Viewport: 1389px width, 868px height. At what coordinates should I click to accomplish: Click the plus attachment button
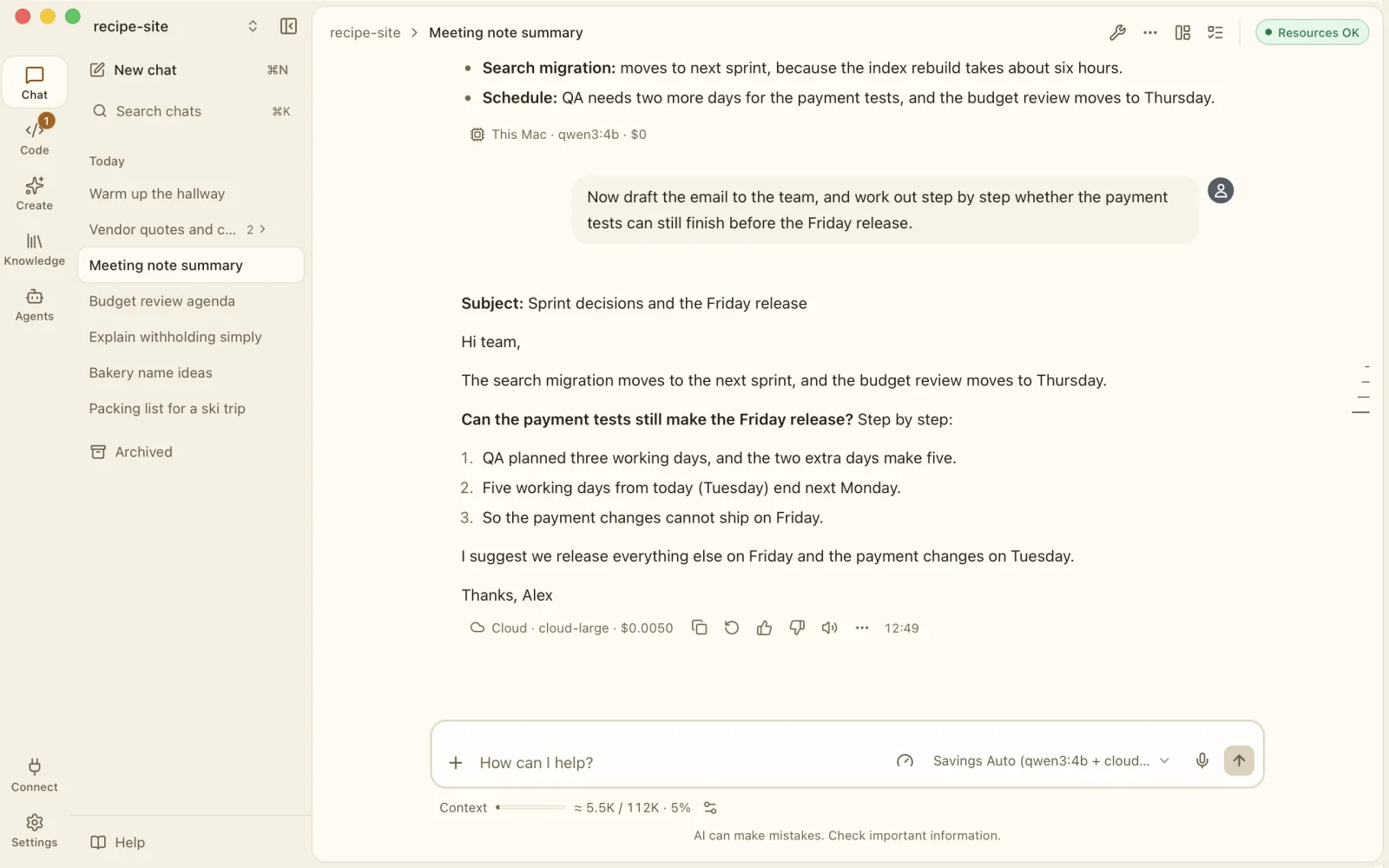point(456,763)
